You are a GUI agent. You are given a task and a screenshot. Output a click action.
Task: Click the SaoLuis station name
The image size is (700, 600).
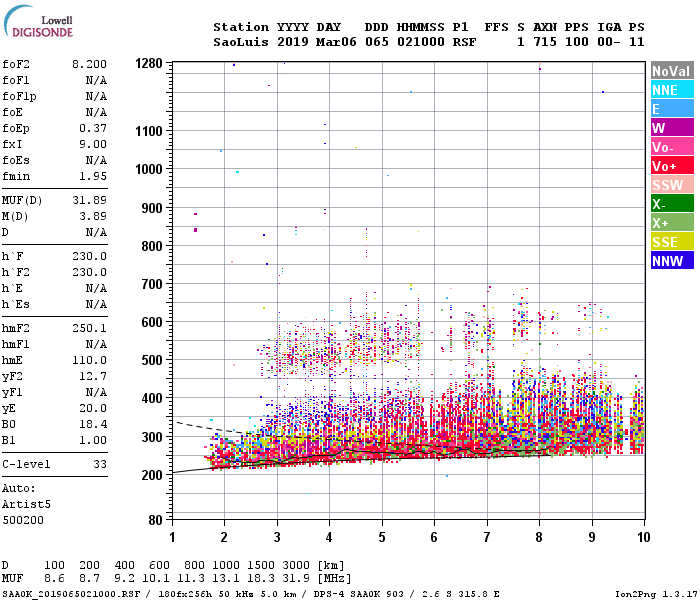click(x=241, y=42)
